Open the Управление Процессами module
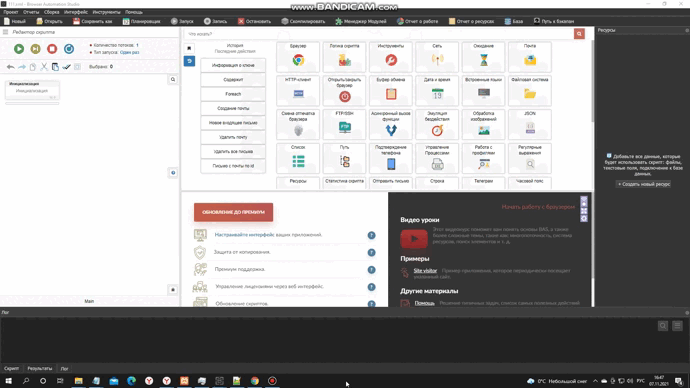 click(437, 158)
